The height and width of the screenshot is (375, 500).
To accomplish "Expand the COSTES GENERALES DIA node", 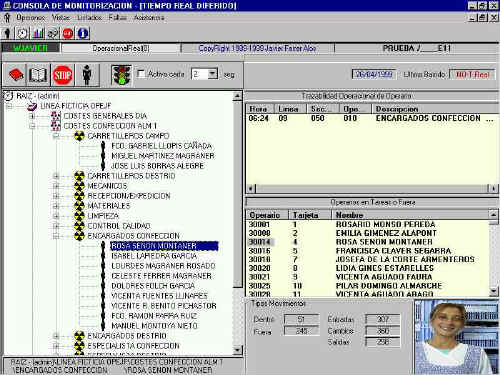I will [32, 116].
